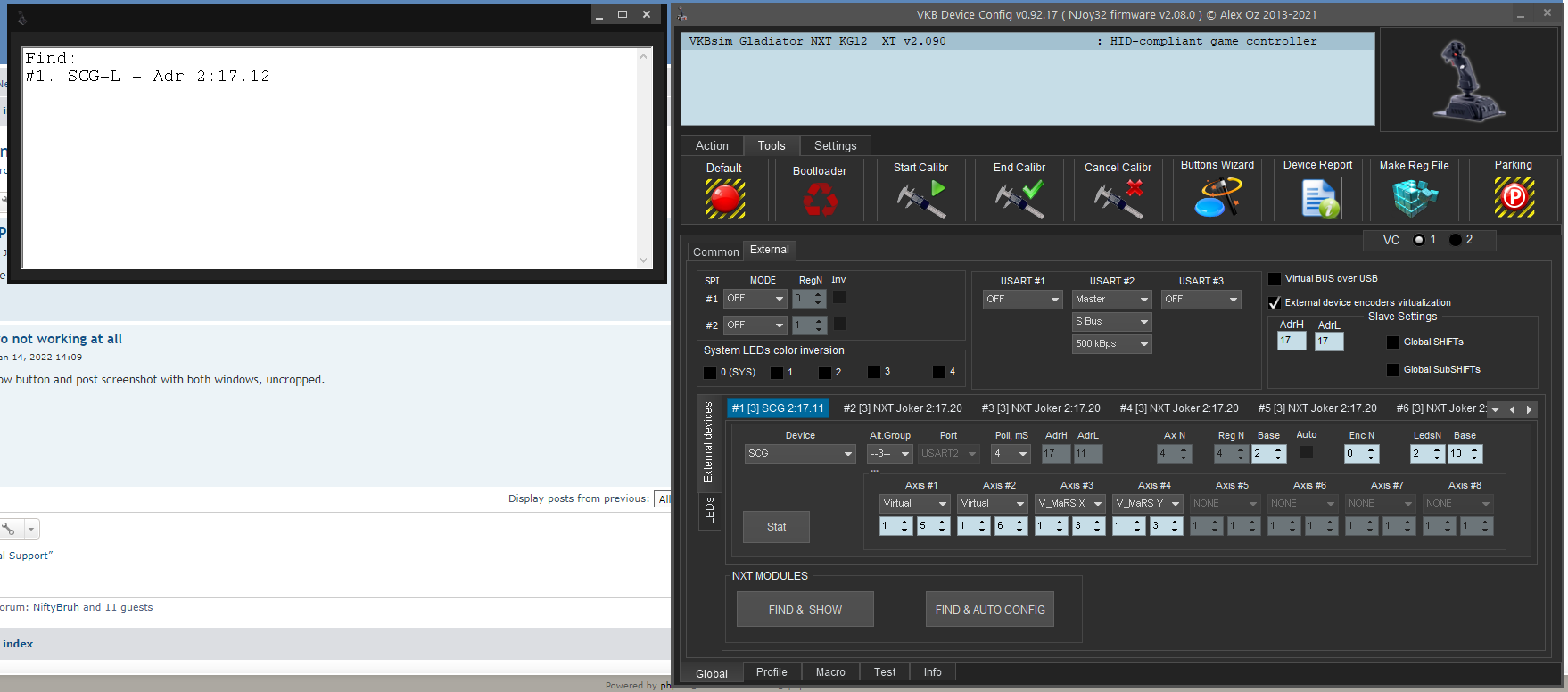This screenshot has width=1568, height=692.
Task: Switch to the Settings tab
Action: (x=835, y=146)
